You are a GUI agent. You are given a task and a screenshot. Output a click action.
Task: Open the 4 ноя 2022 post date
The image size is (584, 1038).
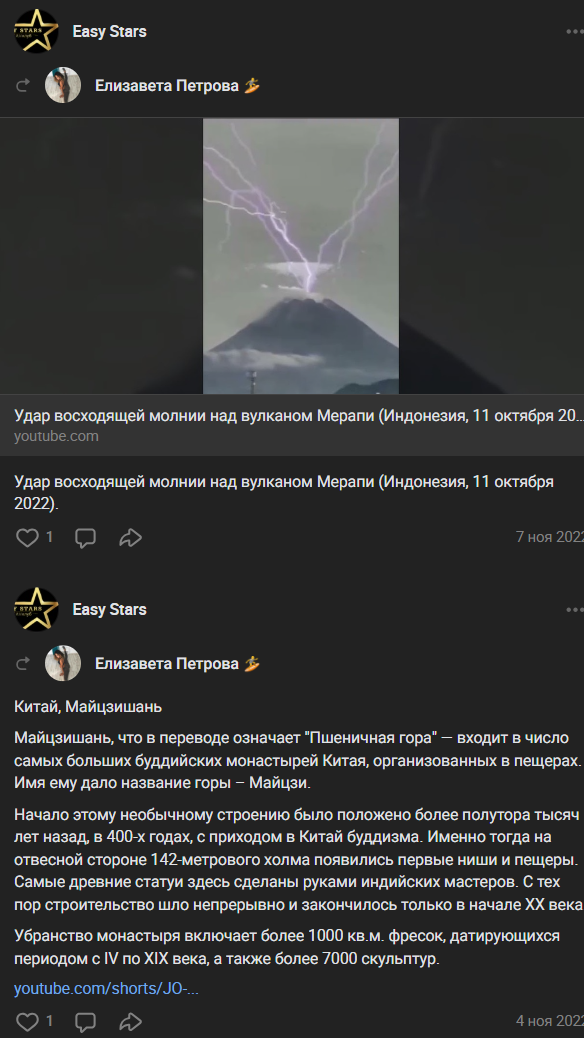coord(550,1021)
